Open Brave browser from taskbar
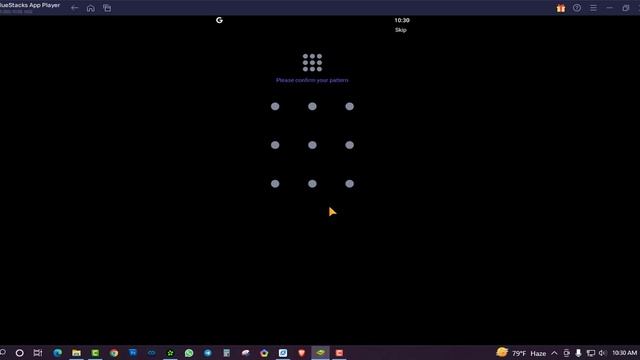 point(302,353)
